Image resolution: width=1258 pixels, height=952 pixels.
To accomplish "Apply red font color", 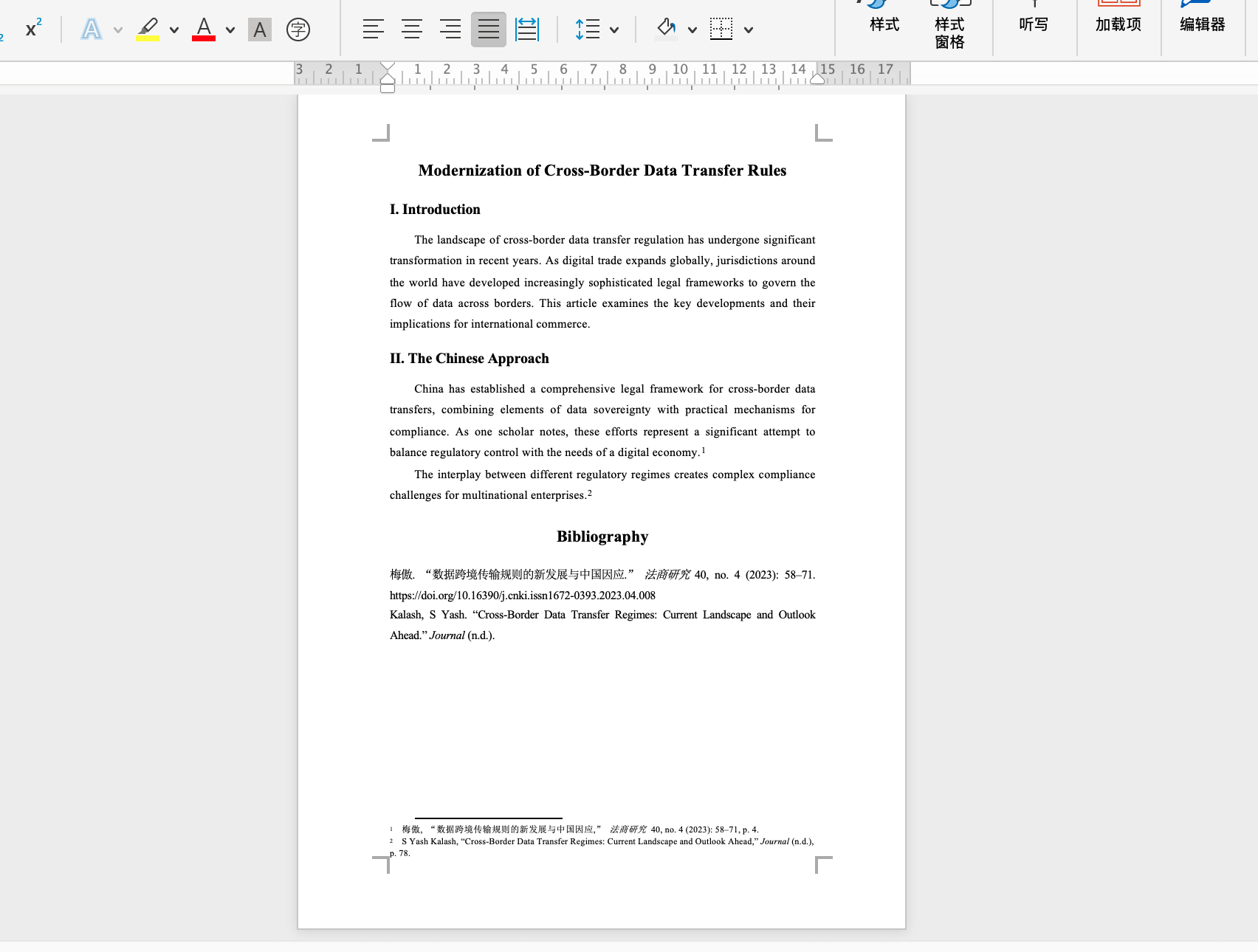I will (204, 30).
